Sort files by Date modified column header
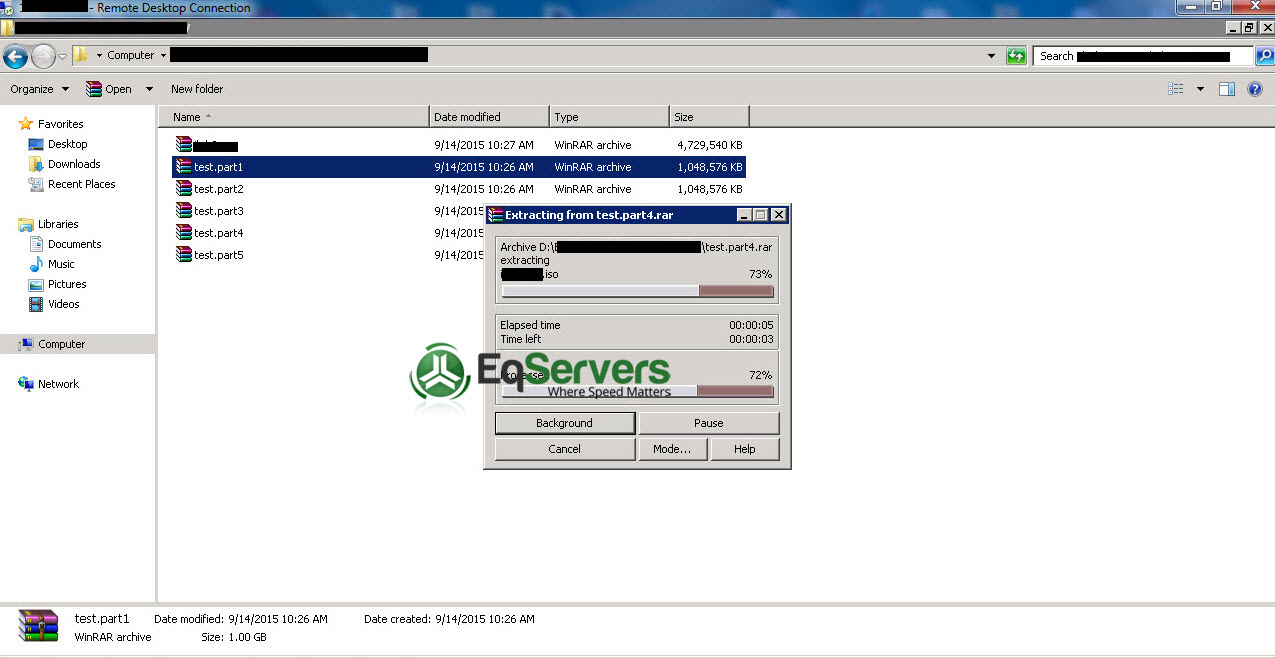 [488, 117]
